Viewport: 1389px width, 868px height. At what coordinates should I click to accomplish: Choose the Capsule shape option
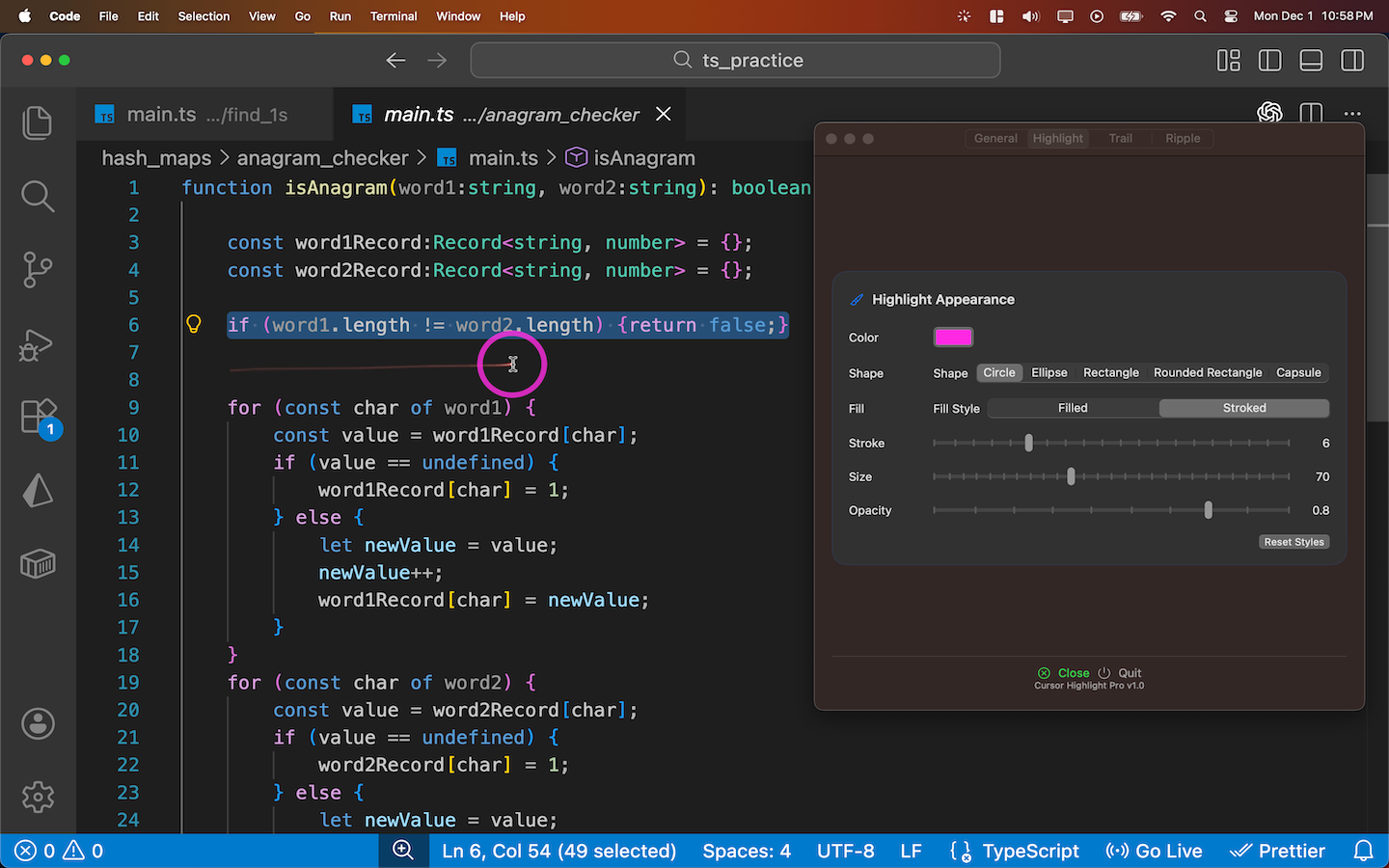(x=1298, y=372)
